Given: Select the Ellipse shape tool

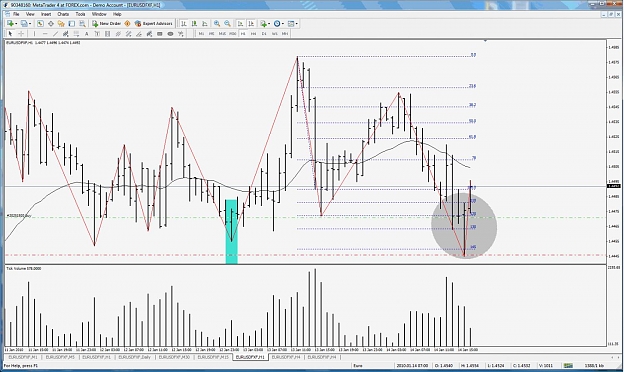Looking at the screenshot, I should click(x=170, y=34).
